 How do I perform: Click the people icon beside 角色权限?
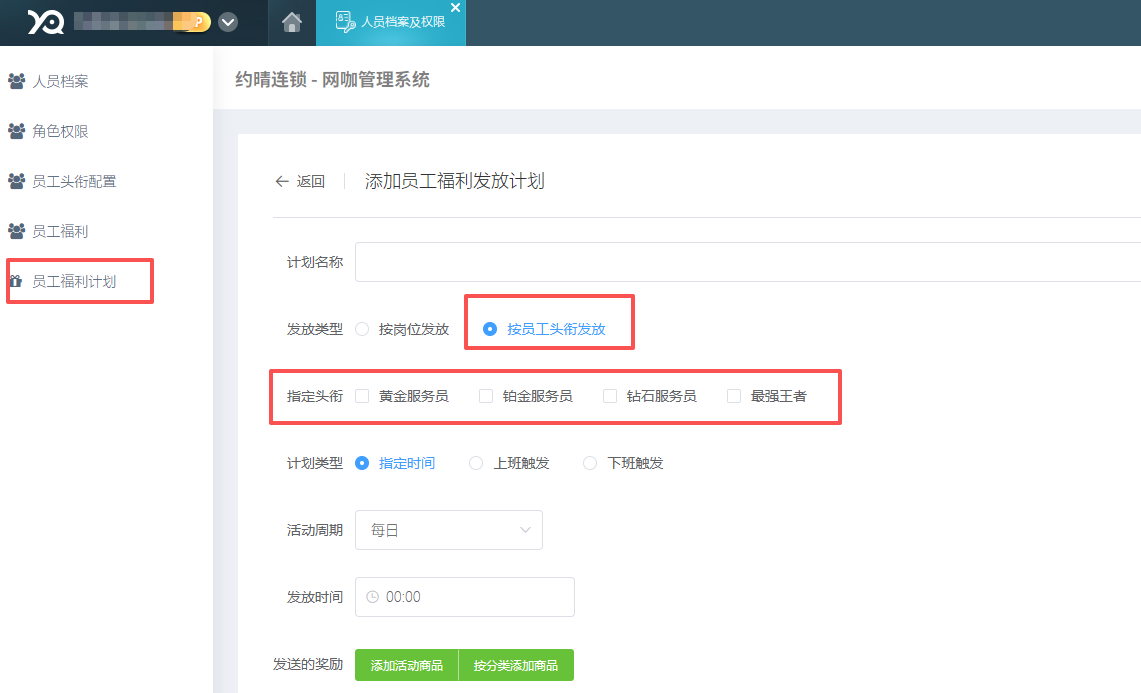16,132
